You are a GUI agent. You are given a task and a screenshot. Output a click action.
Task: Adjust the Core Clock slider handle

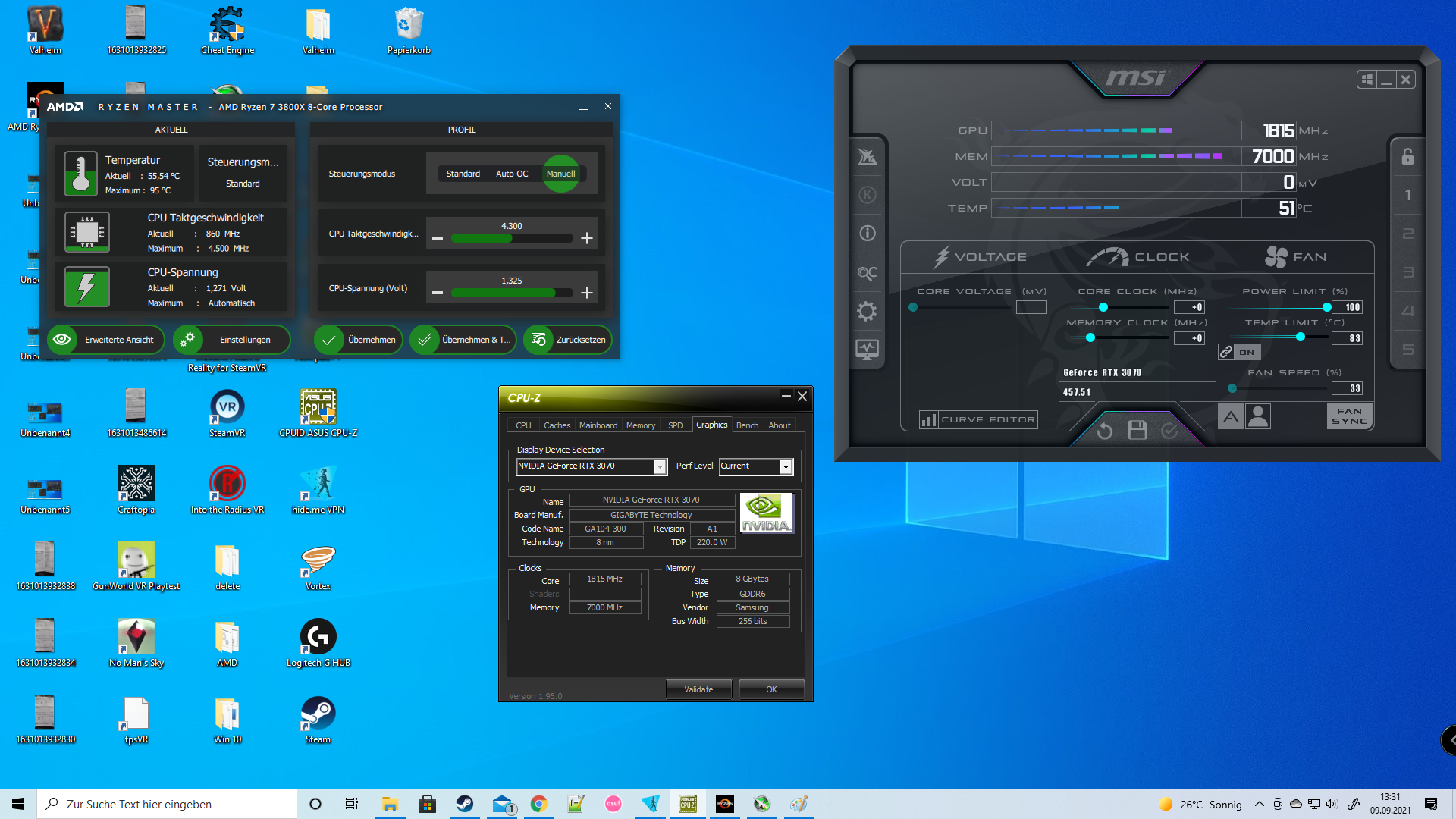[x=1103, y=307]
